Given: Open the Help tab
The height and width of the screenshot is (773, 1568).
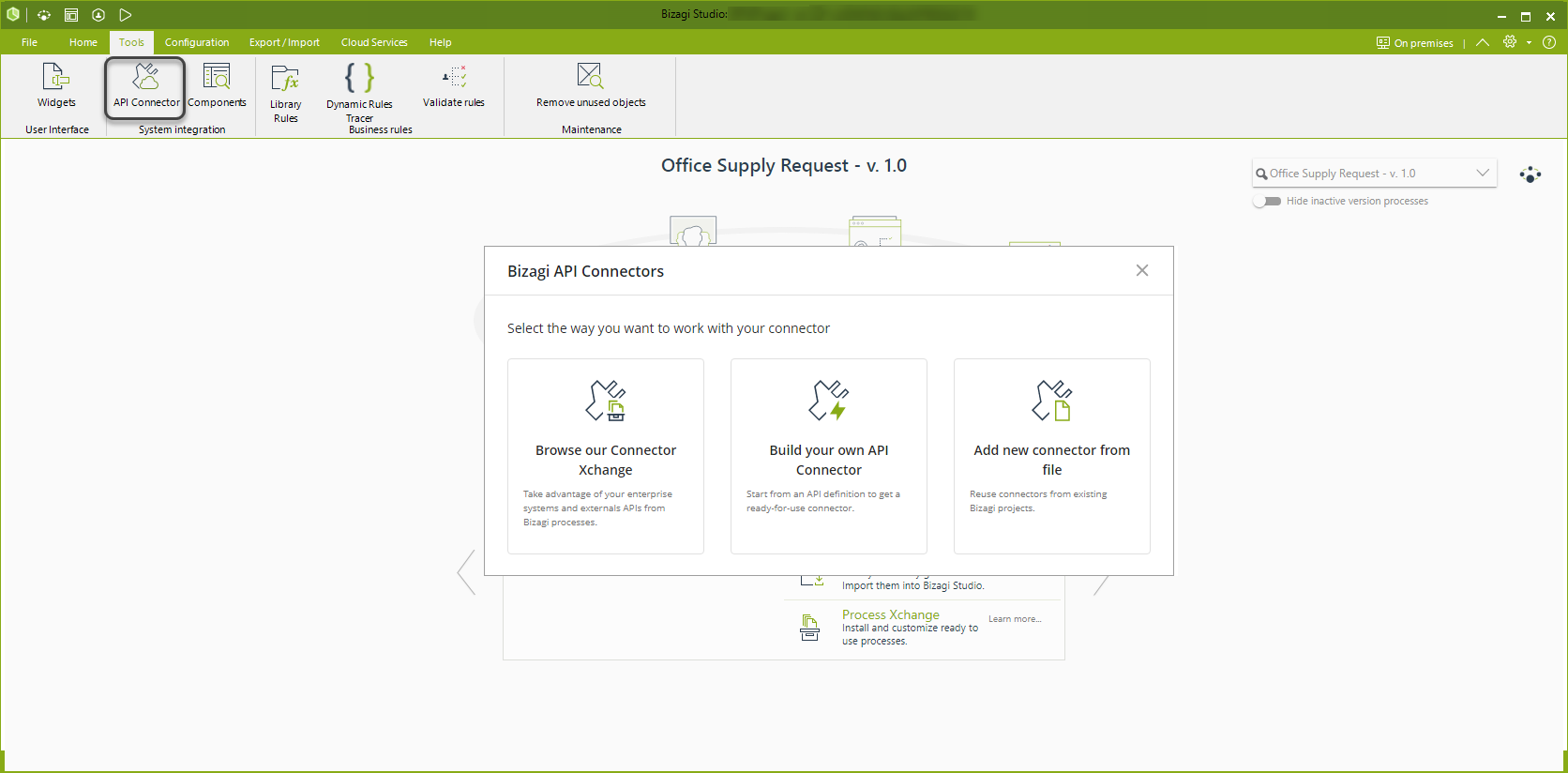Looking at the screenshot, I should pyautogui.click(x=441, y=42).
